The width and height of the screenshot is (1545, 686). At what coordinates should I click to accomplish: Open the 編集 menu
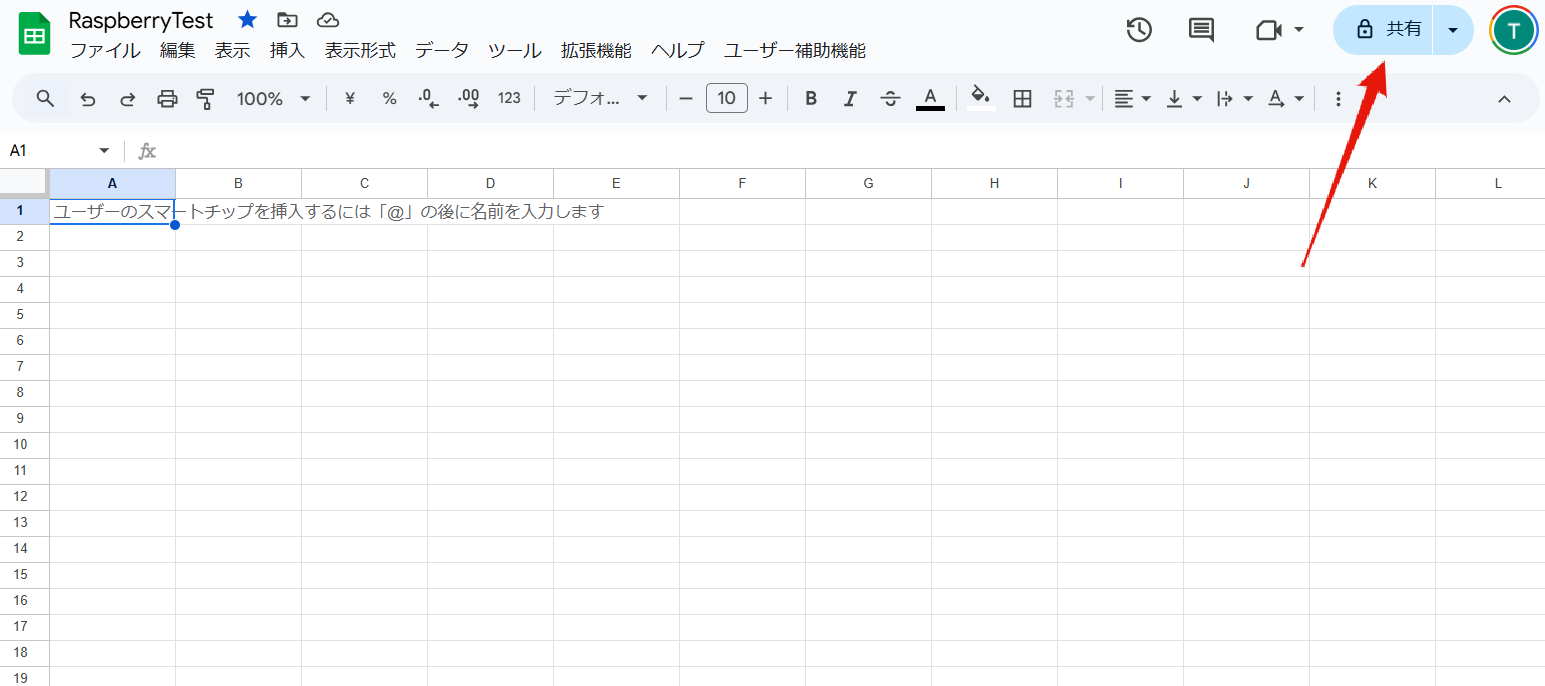178,50
